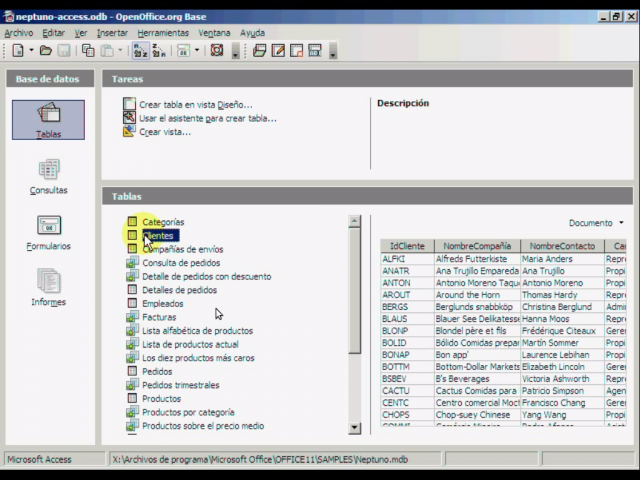Click the Pedidos table icon
The image size is (640, 480).
[x=132, y=371]
